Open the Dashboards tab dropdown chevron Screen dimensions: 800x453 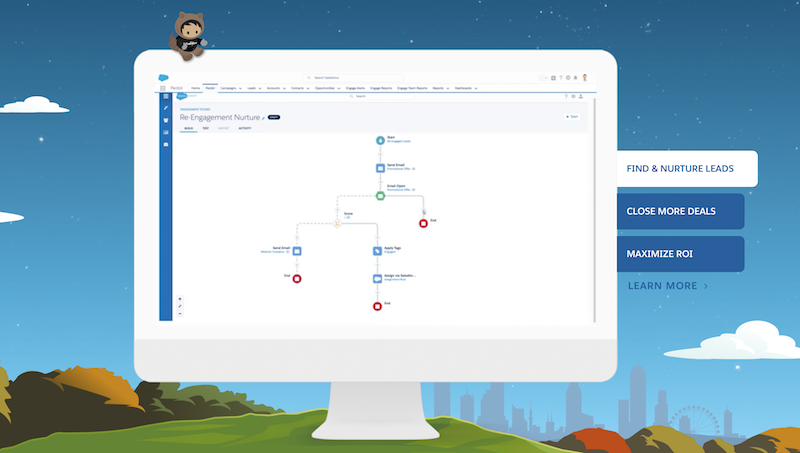(x=476, y=88)
